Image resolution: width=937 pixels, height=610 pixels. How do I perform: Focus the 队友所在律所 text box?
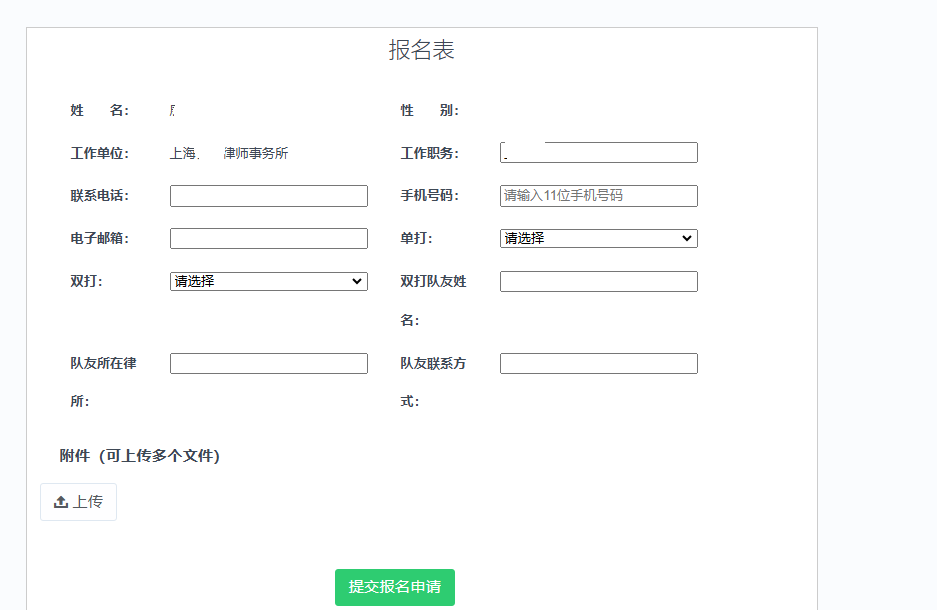click(268, 364)
